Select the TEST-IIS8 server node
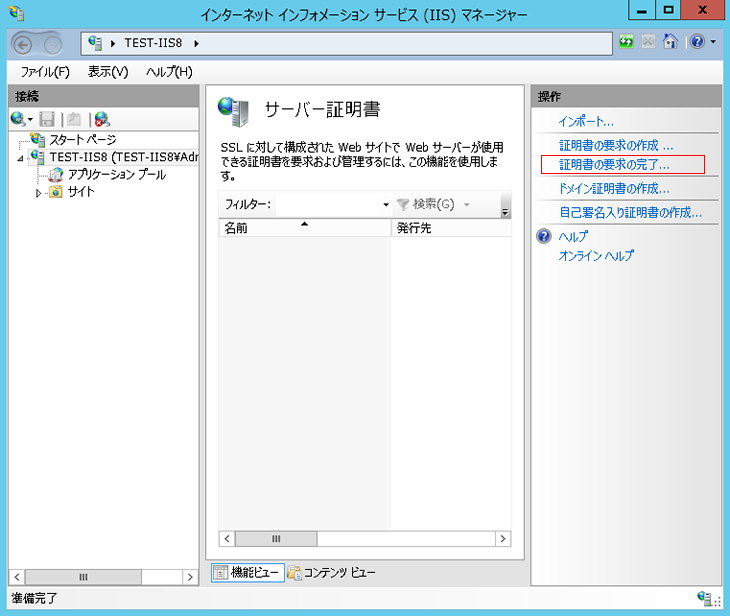730x616 pixels. coord(124,157)
